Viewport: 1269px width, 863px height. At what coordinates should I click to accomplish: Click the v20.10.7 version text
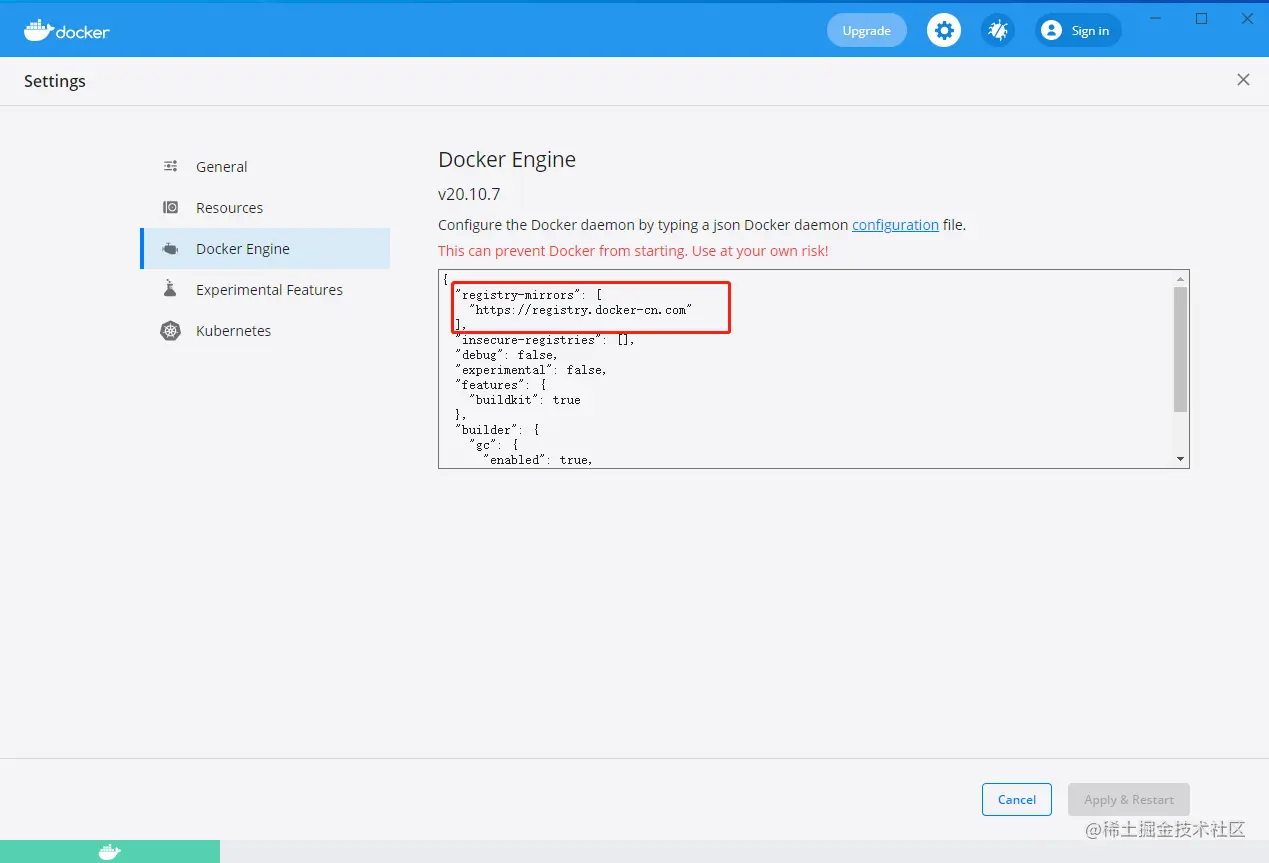coord(469,194)
